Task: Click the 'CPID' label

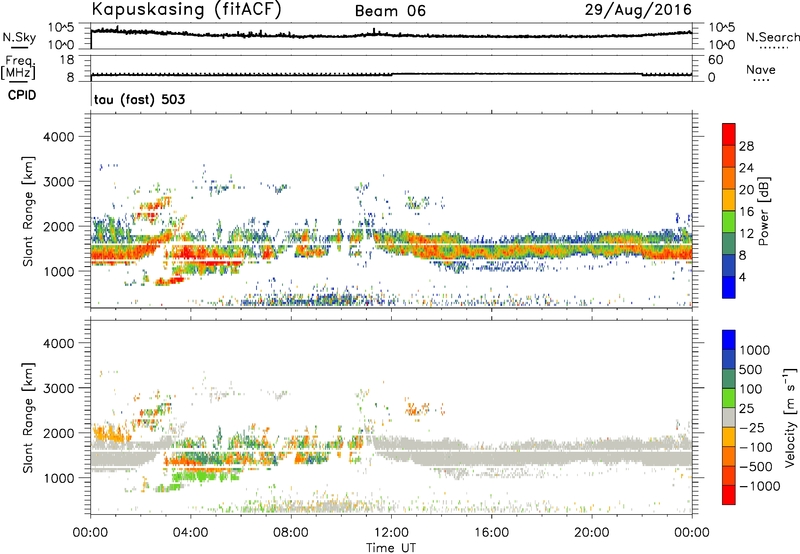Action: point(22,95)
